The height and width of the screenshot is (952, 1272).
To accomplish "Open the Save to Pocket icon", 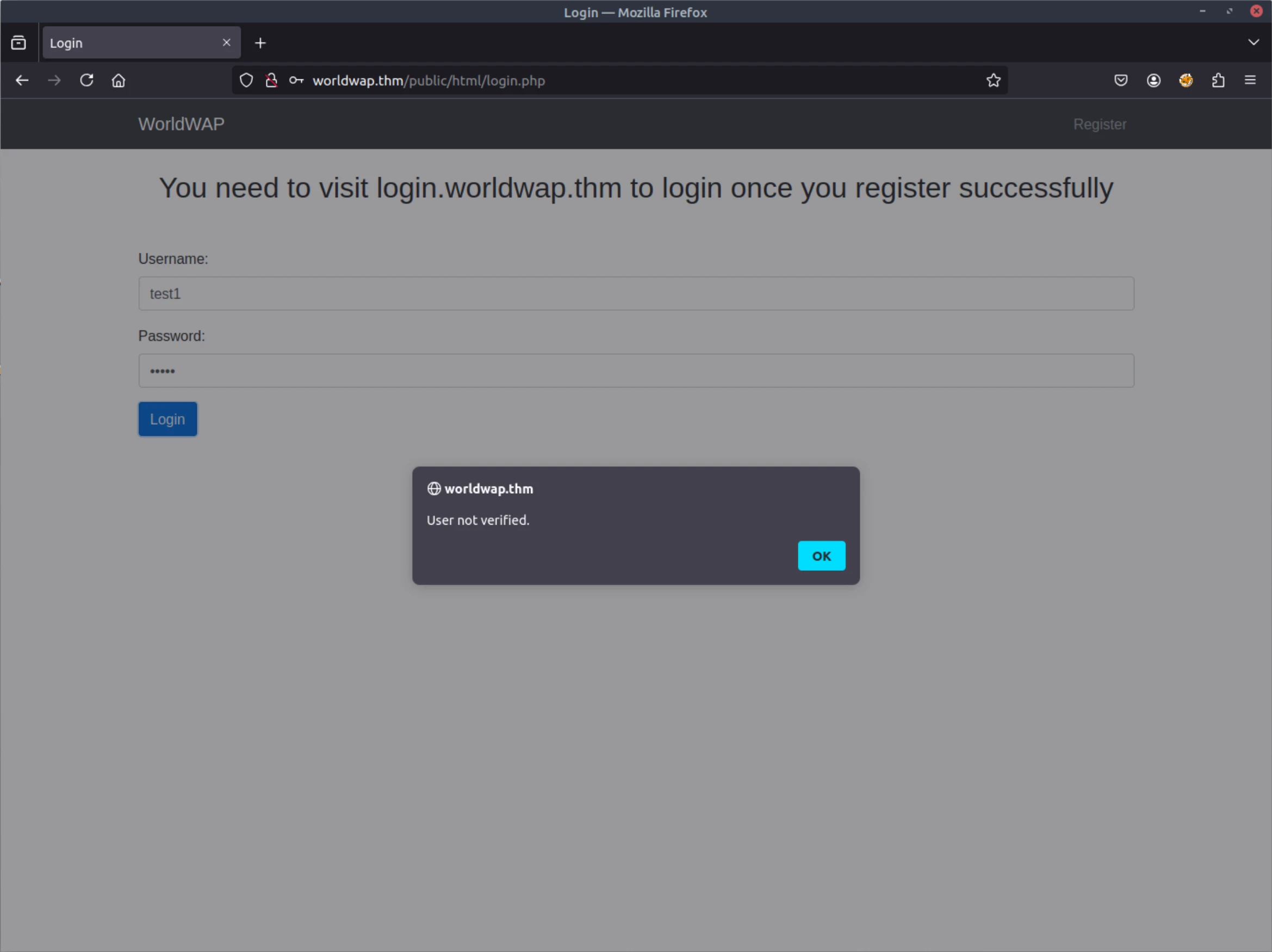I will click(1120, 80).
